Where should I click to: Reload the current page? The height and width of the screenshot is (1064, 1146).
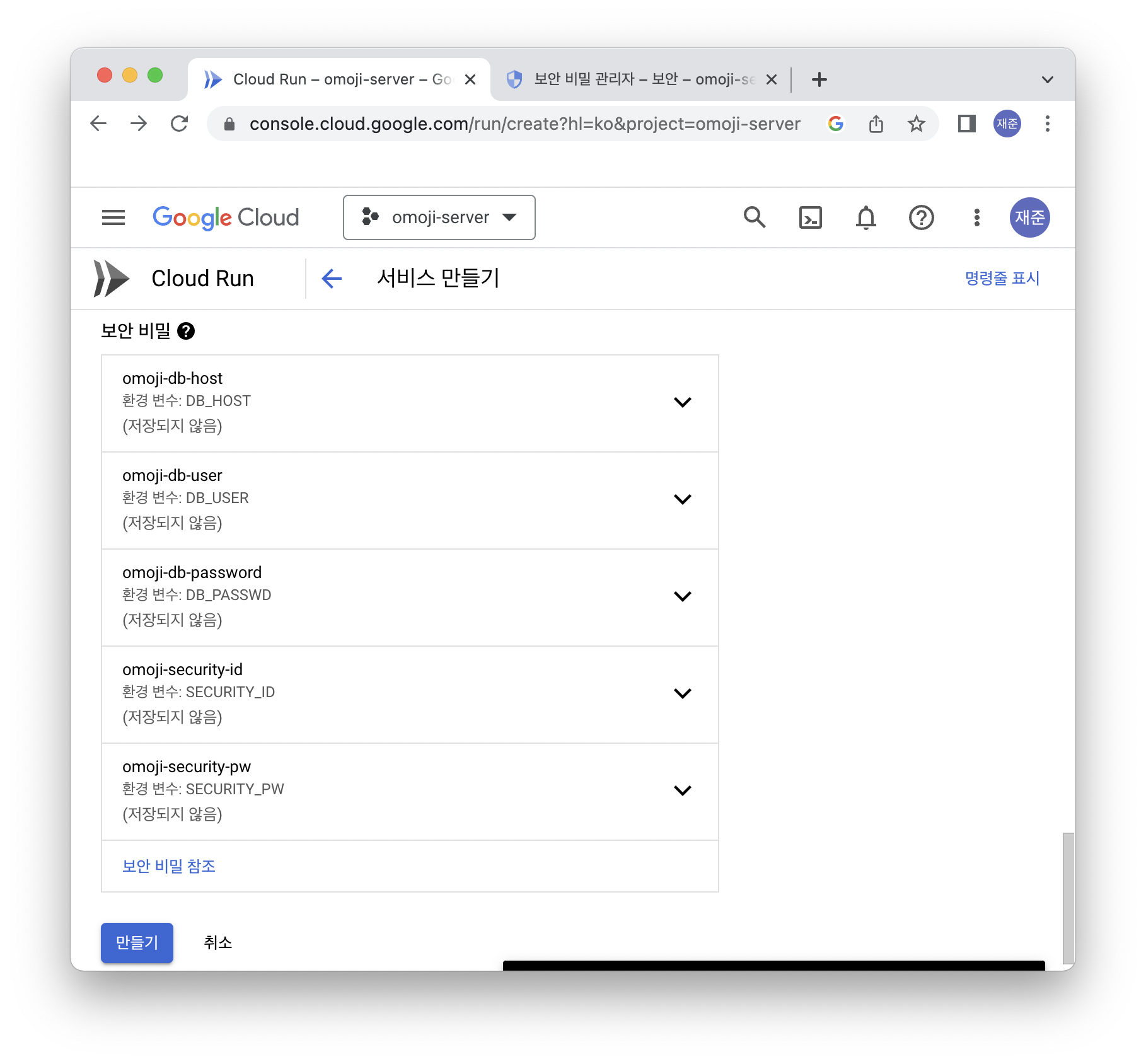click(180, 124)
